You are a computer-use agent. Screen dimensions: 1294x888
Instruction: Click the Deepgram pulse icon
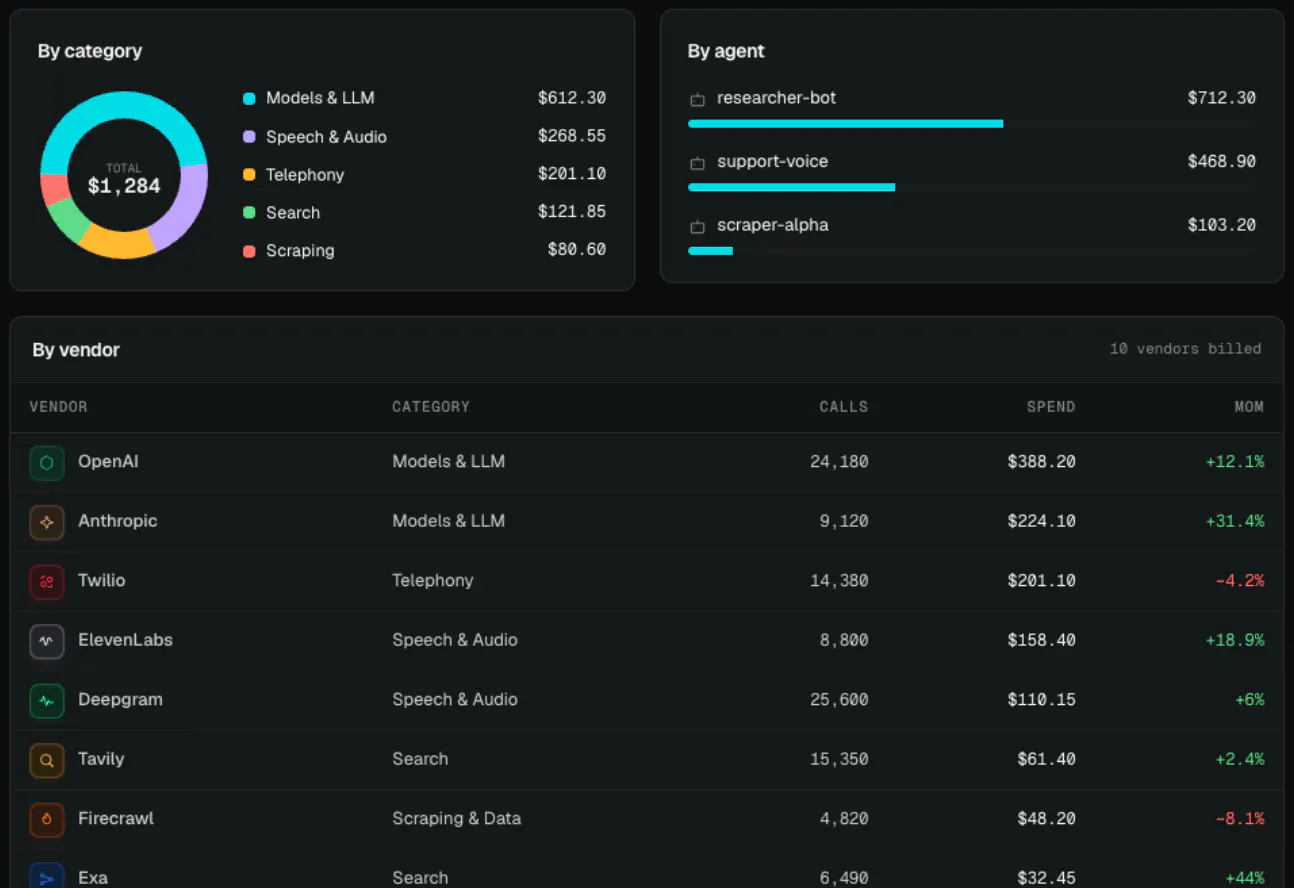pos(47,700)
